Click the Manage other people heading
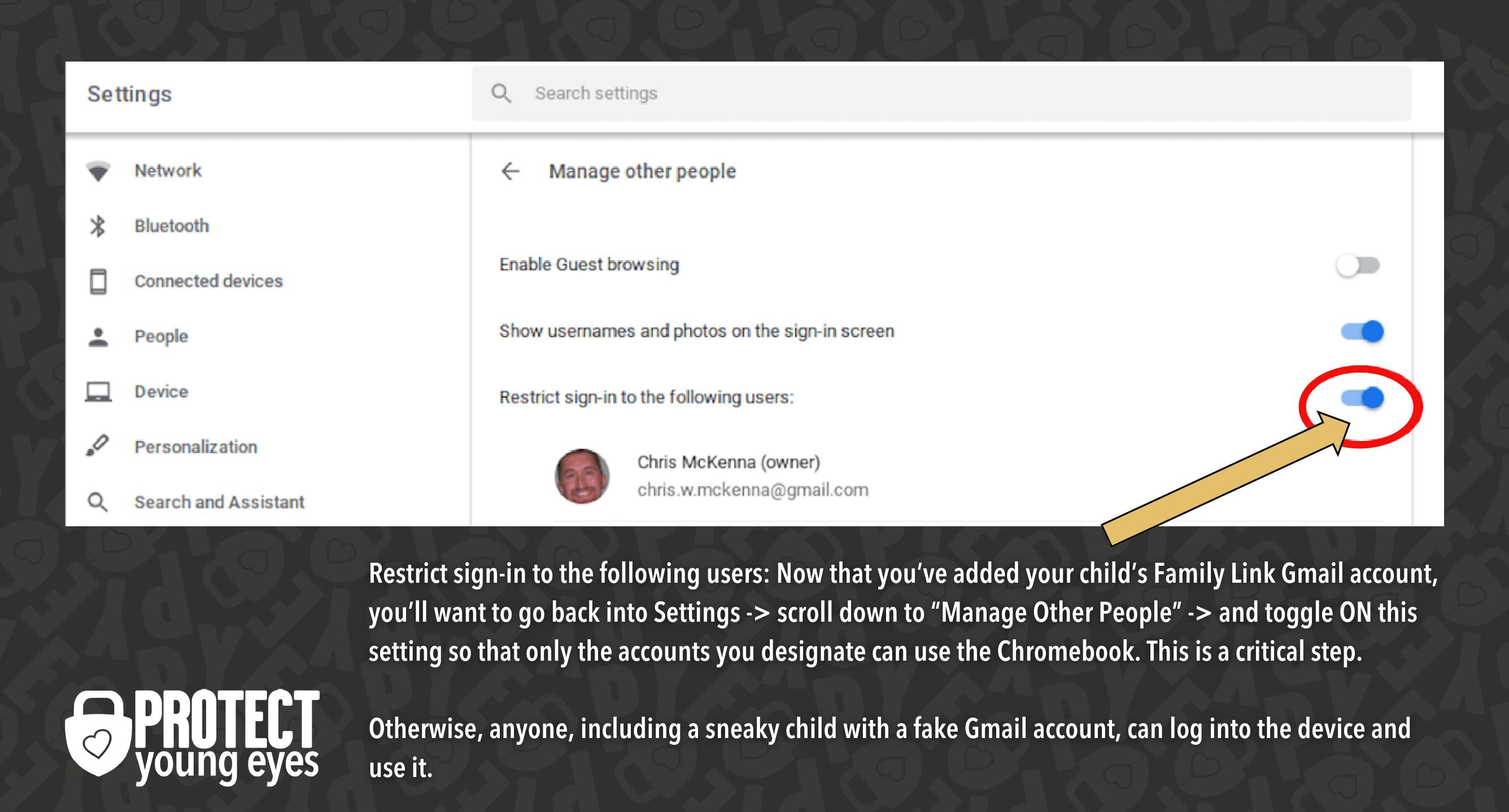Viewport: 1509px width, 812px height. [x=642, y=172]
